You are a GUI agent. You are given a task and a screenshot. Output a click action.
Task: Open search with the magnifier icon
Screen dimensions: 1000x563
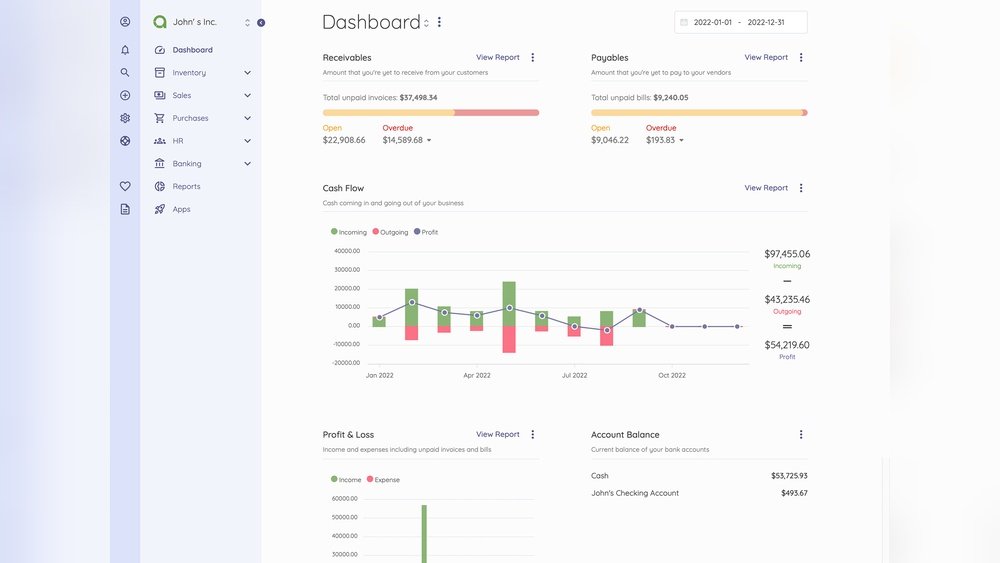125,72
